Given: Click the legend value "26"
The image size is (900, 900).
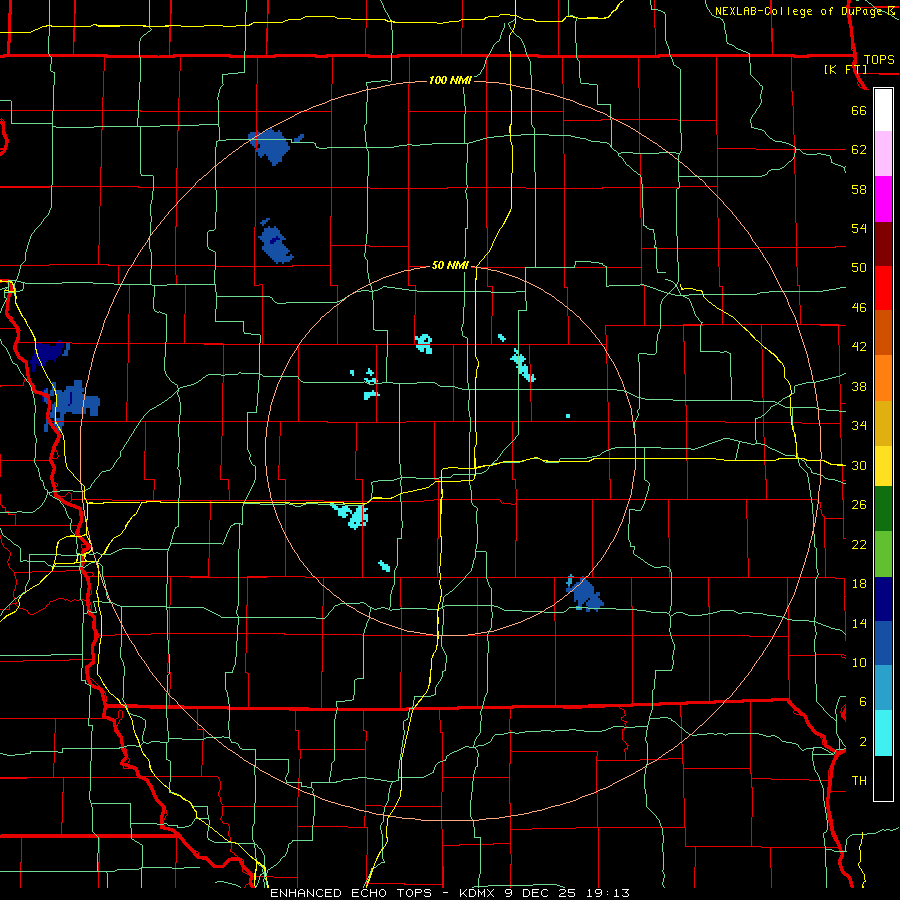Looking at the screenshot, I should (859, 505).
